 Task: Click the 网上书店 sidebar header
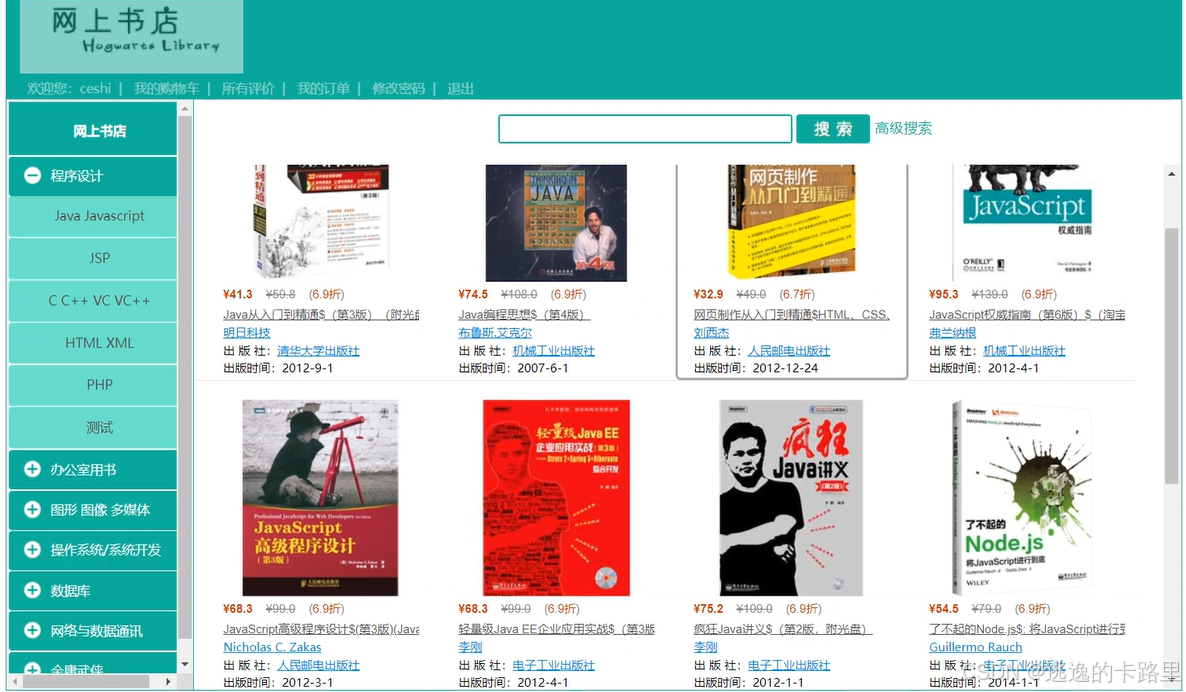click(93, 130)
